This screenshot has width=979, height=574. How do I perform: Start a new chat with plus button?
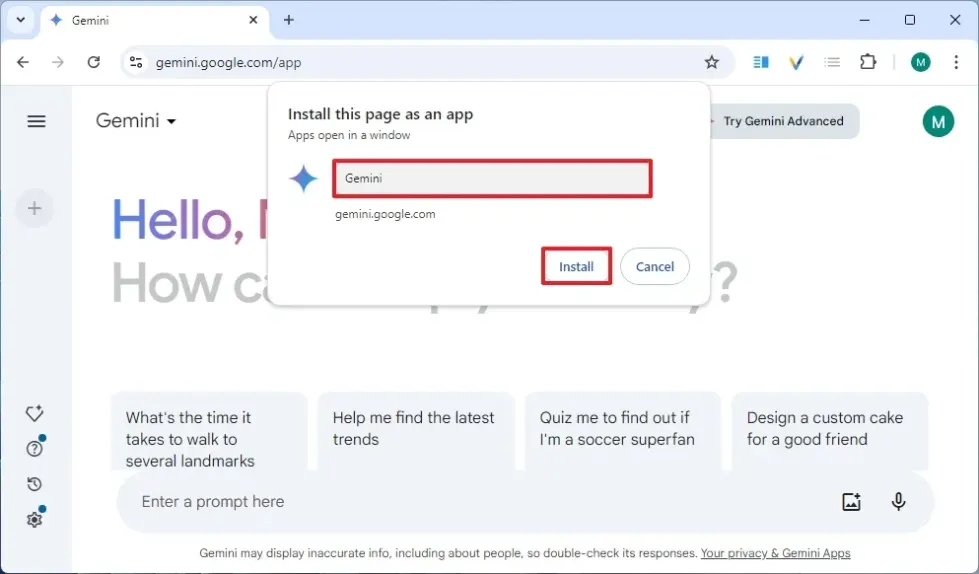click(34, 208)
